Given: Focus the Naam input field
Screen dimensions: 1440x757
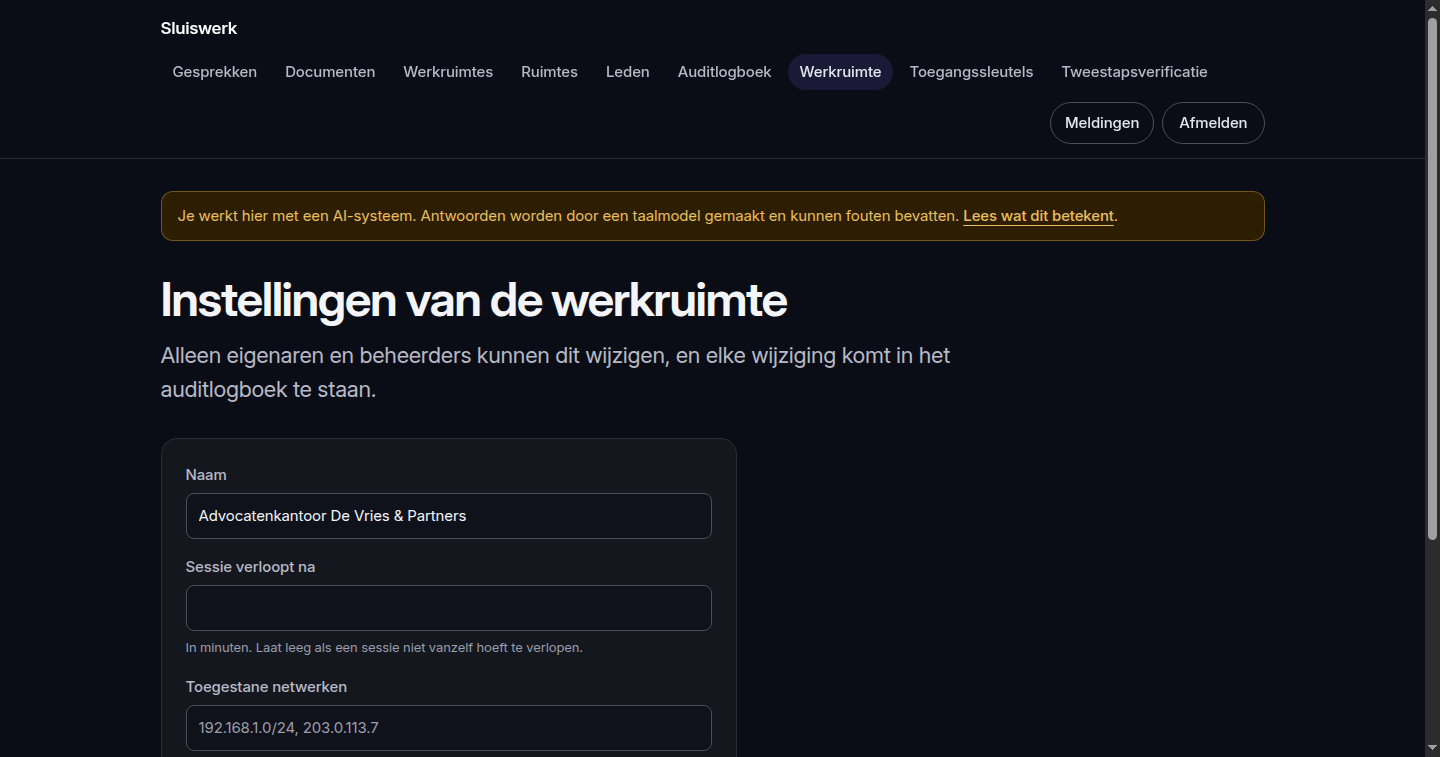Looking at the screenshot, I should click(449, 516).
